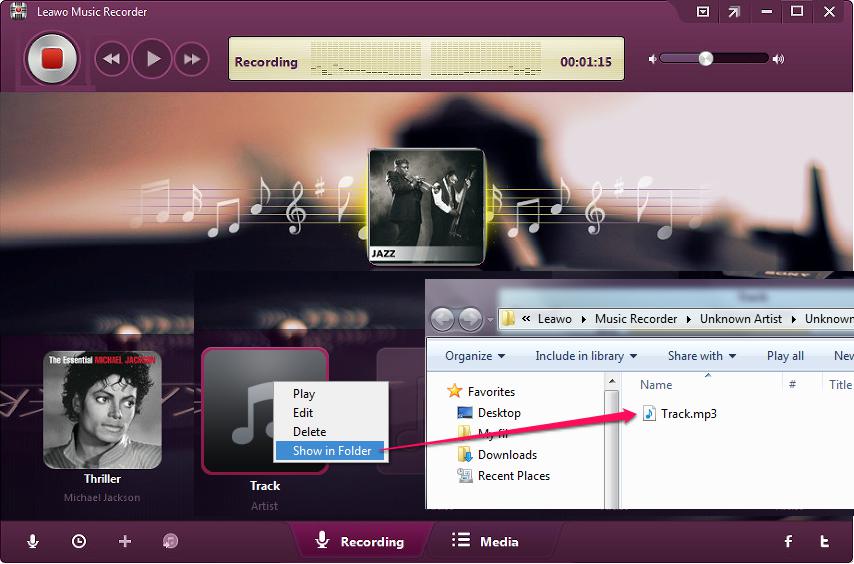The image size is (854, 564).
Task: Click Unknown Artist in the address path
Action: pyautogui.click(x=741, y=319)
